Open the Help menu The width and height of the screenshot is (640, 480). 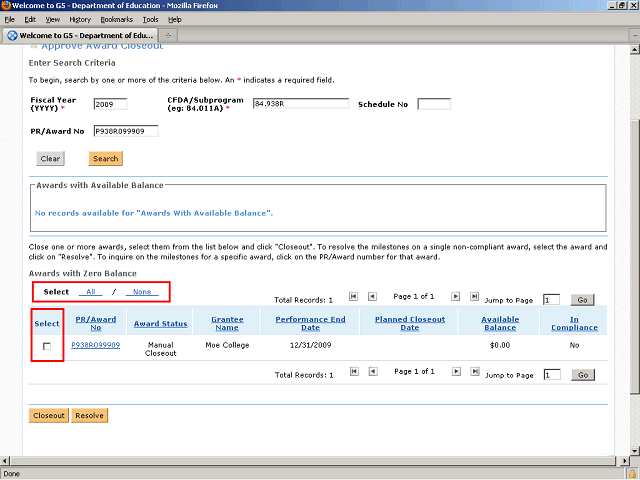(175, 20)
